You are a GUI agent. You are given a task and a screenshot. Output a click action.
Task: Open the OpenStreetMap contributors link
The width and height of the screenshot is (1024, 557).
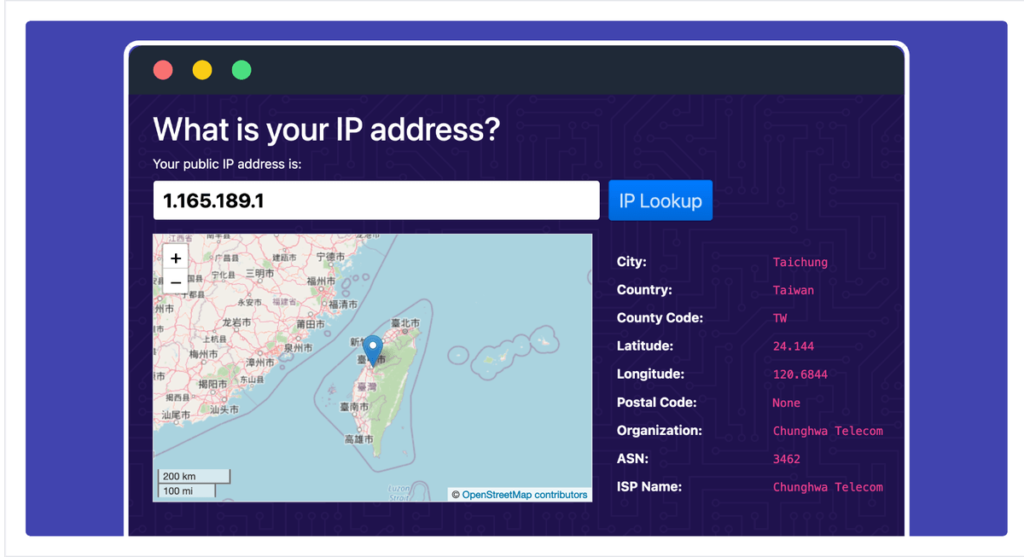pyautogui.click(x=524, y=495)
